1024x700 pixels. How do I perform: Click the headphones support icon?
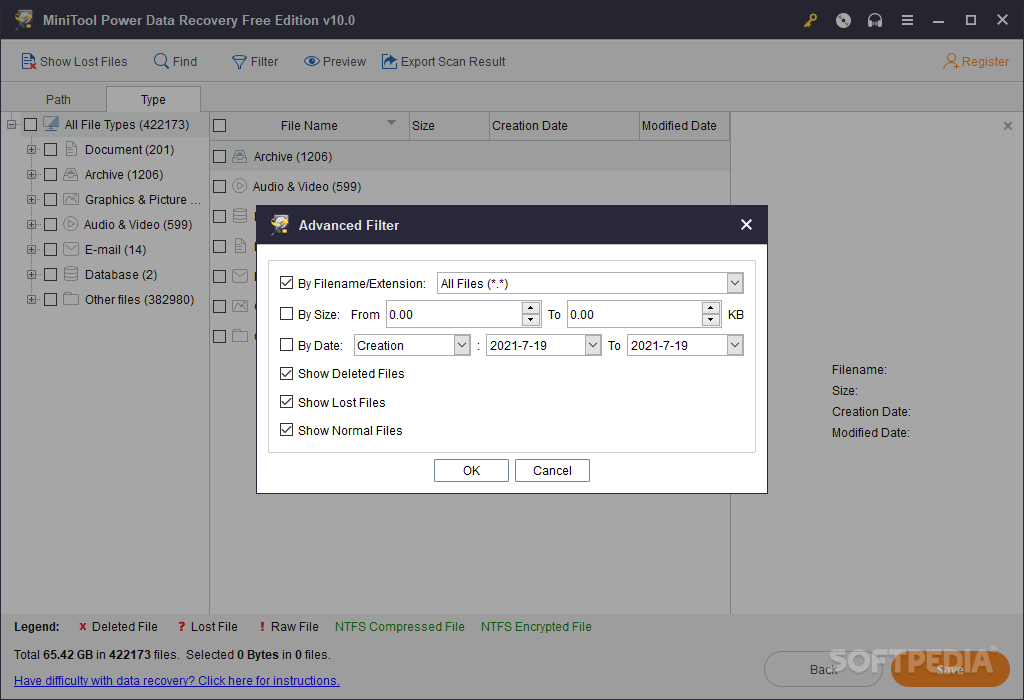[875, 20]
